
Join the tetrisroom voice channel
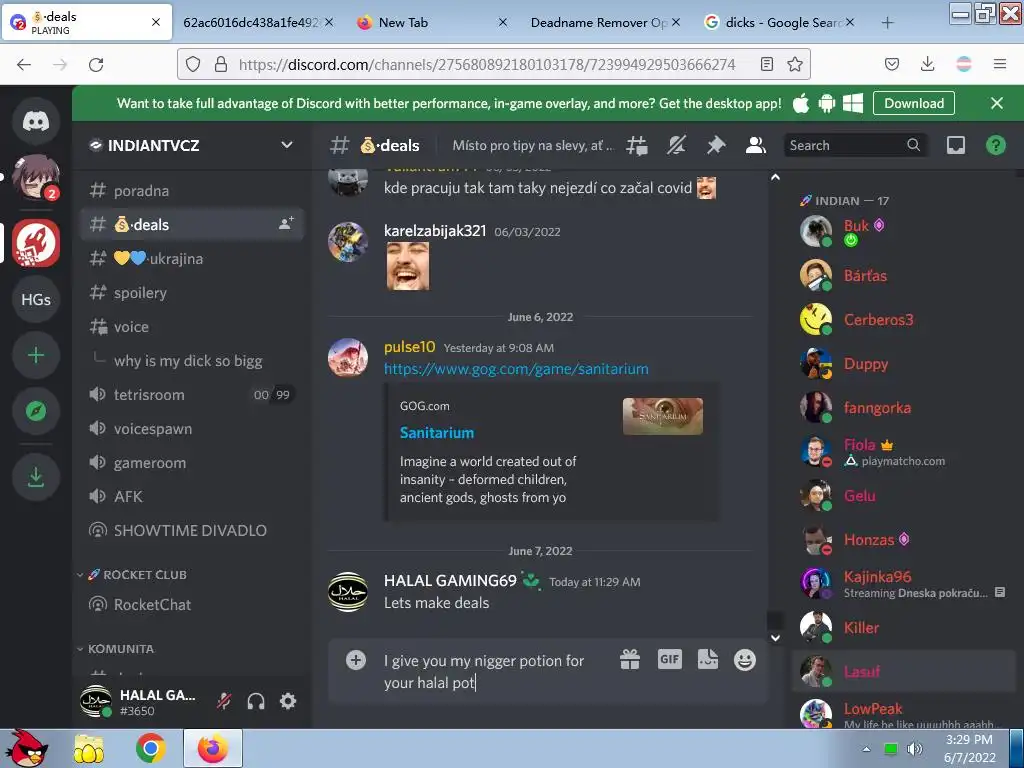pyautogui.click(x=192, y=394)
